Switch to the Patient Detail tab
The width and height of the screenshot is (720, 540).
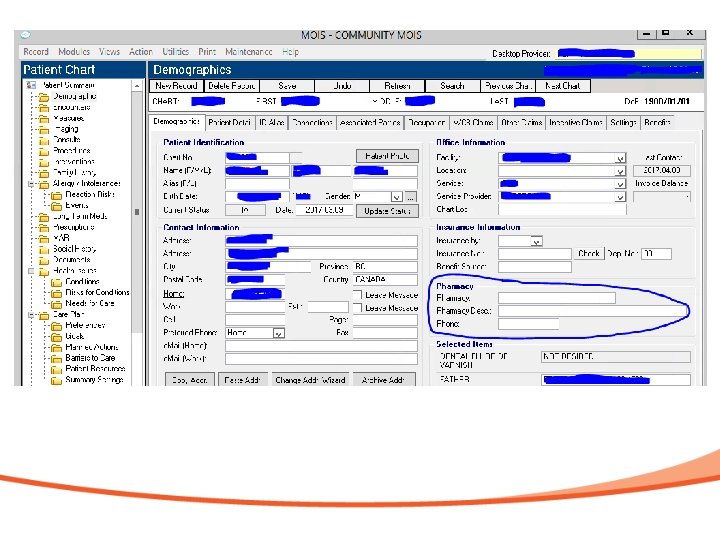coord(229,123)
